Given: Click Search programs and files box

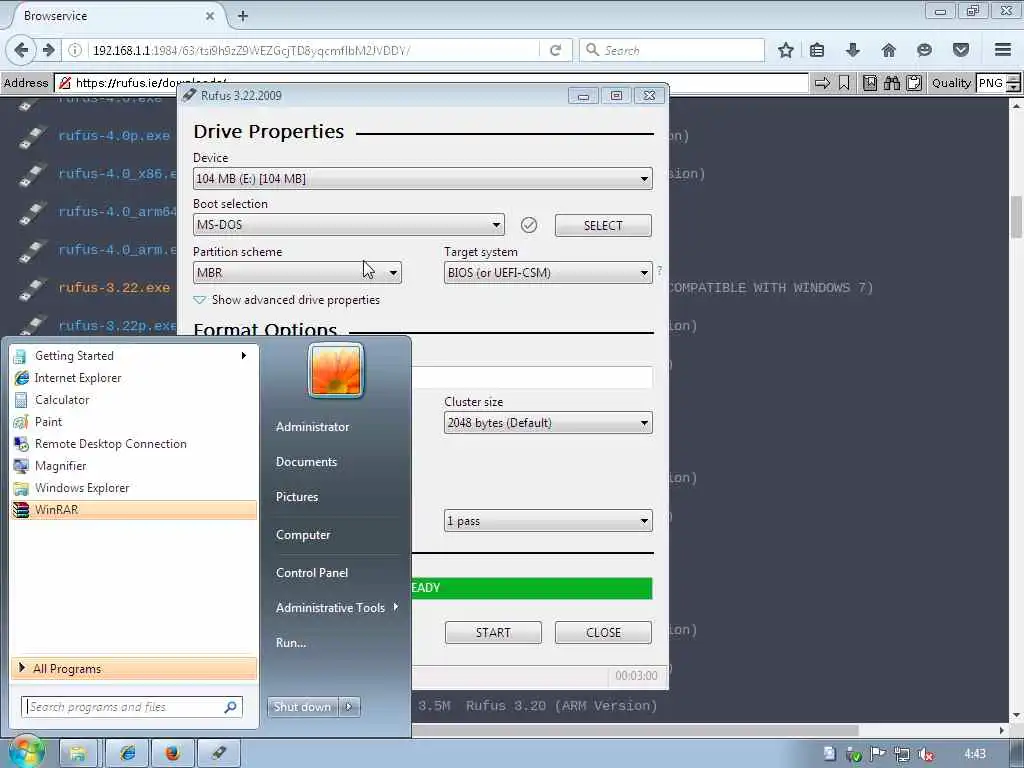Looking at the screenshot, I should point(132,707).
